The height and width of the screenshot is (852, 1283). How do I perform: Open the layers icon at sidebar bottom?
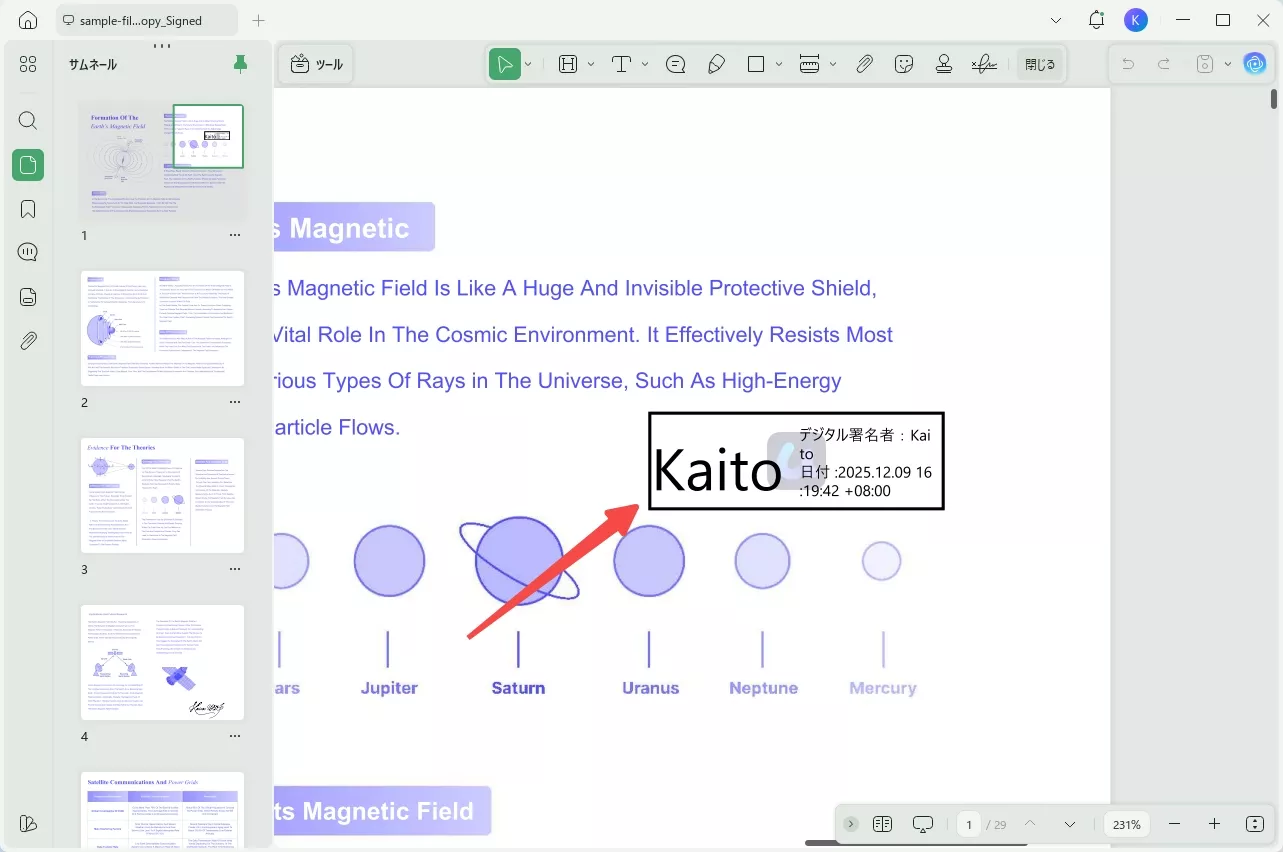pyautogui.click(x=28, y=824)
